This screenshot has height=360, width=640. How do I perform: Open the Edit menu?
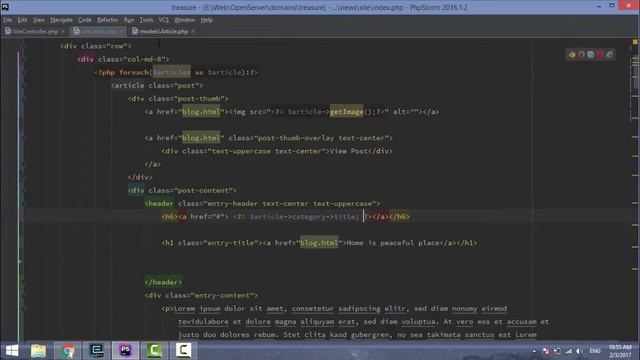(22, 20)
